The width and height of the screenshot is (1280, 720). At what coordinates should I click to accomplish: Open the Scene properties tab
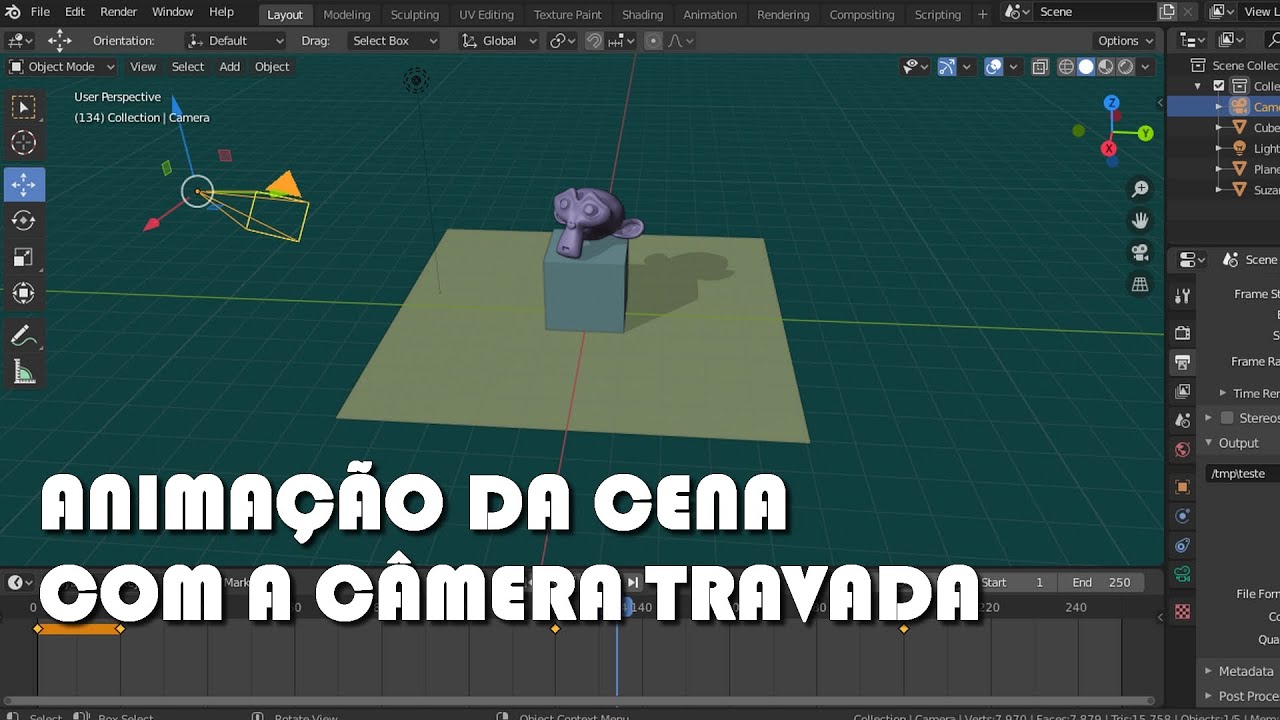(1183, 420)
